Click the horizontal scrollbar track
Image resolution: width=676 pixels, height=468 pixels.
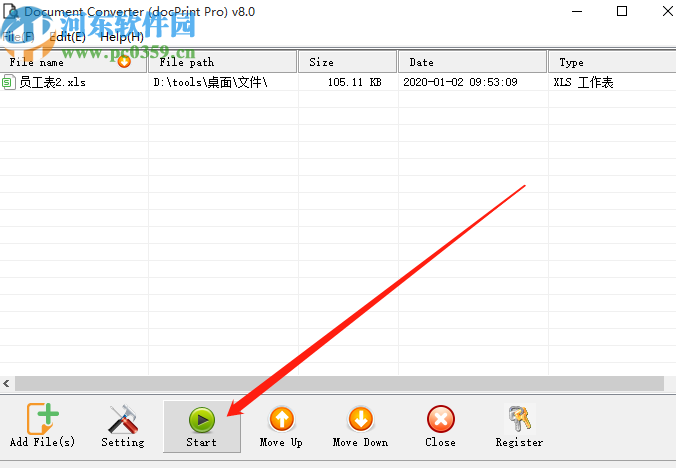(x=340, y=383)
